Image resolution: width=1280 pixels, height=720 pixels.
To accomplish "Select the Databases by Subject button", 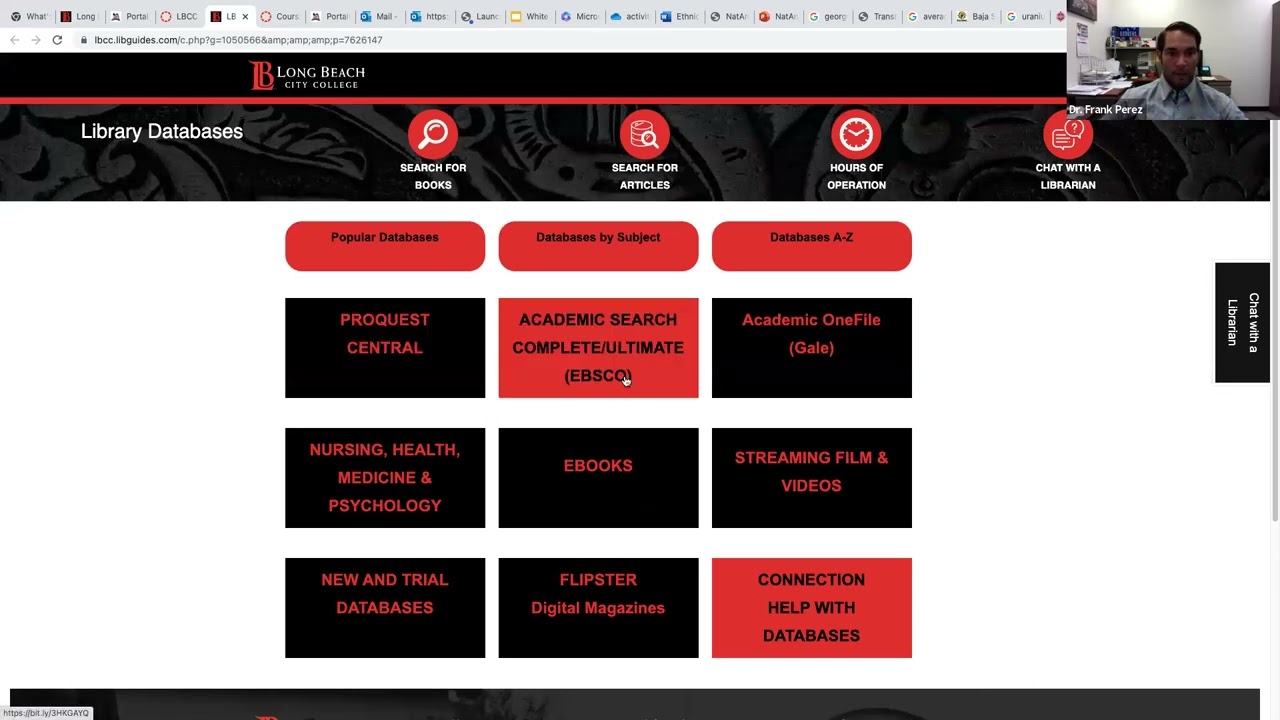I will coord(598,246).
